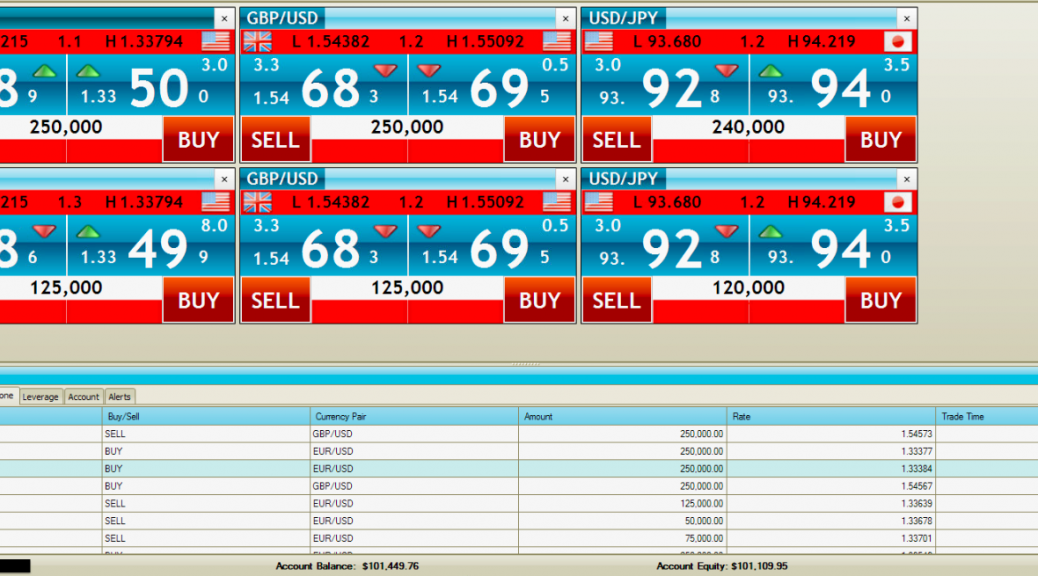Click the 125,000 amount field in GBP/USD
1038x576 pixels.
(406, 288)
